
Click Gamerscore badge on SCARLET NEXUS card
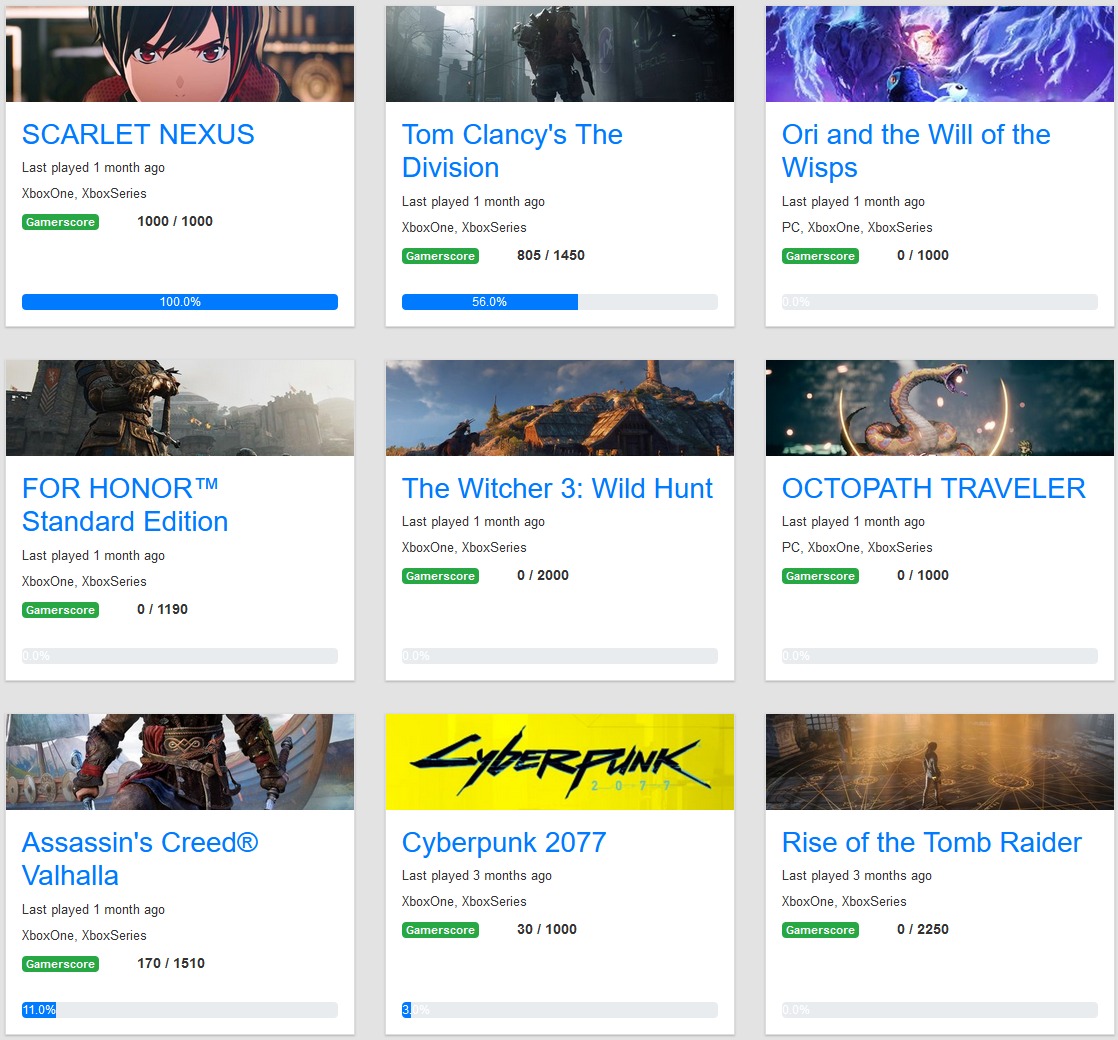[61, 222]
